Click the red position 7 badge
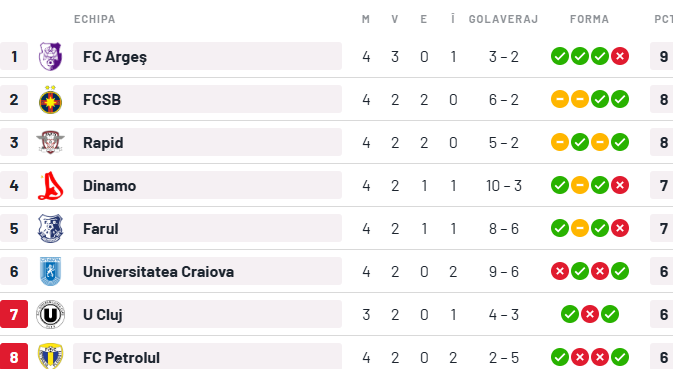The width and height of the screenshot is (673, 369). [14, 314]
